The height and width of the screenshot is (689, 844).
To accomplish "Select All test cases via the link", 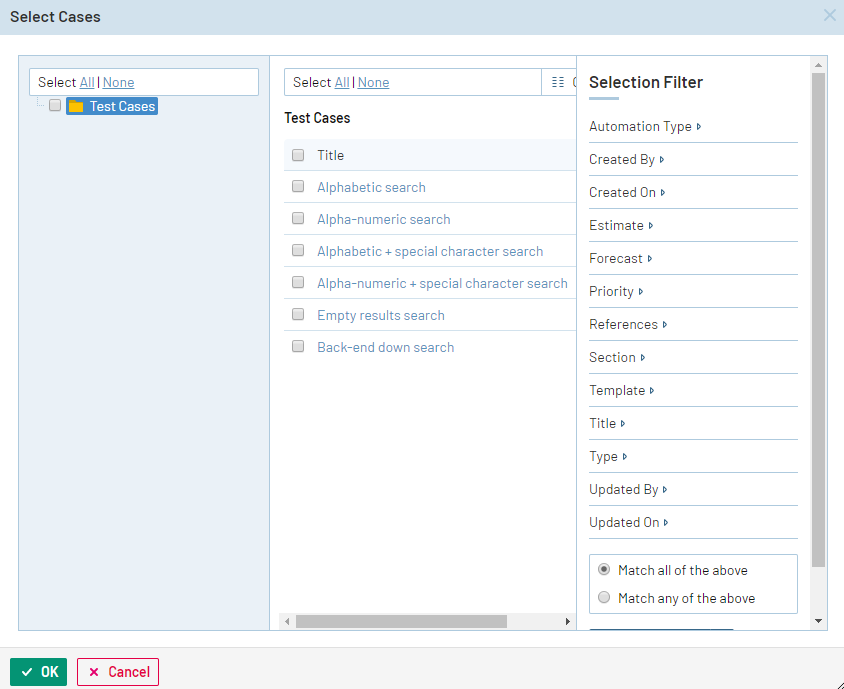I will 340,81.
